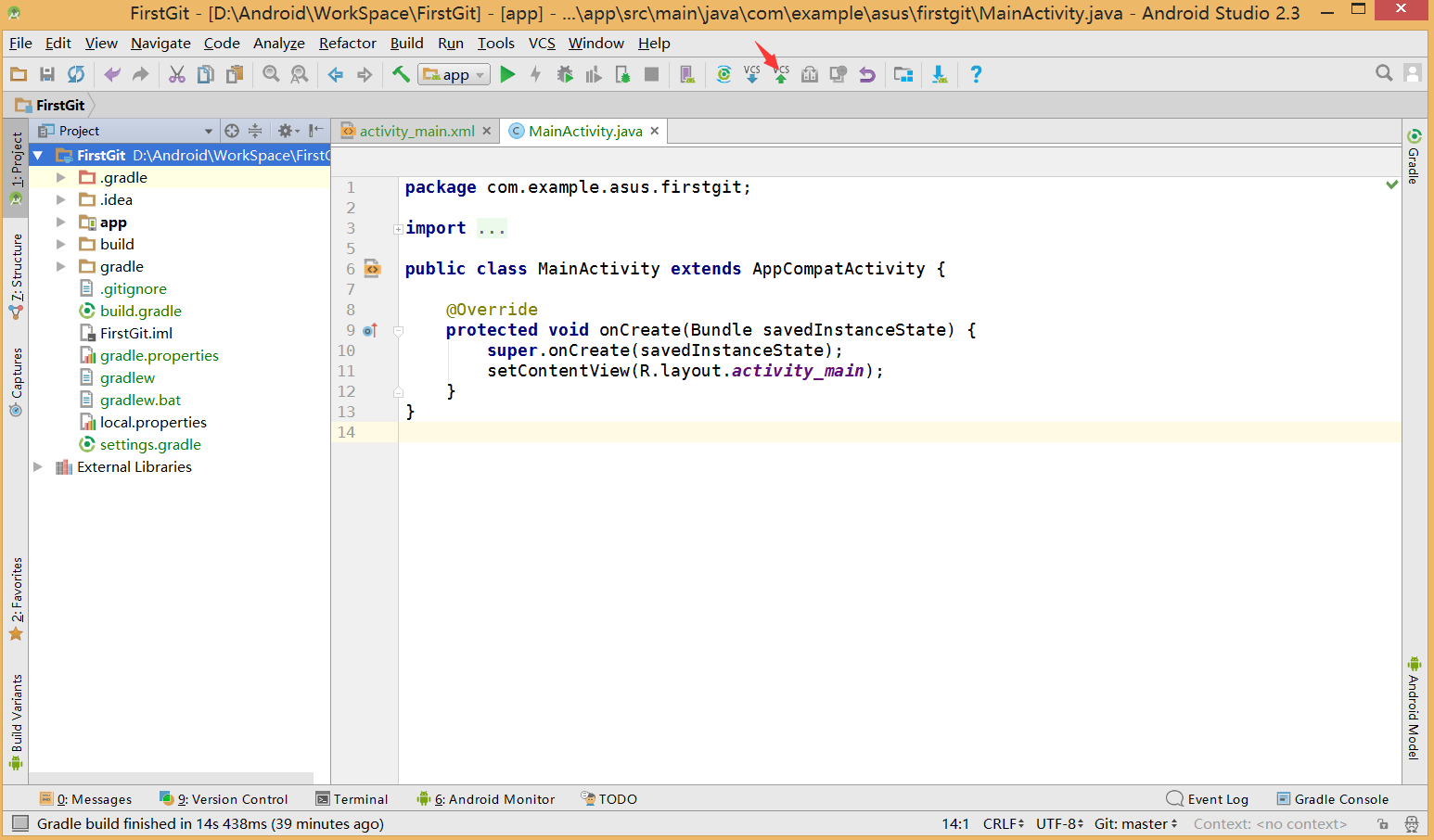Image resolution: width=1434 pixels, height=840 pixels.
Task: Toggle the import statements code fold
Action: [398, 229]
